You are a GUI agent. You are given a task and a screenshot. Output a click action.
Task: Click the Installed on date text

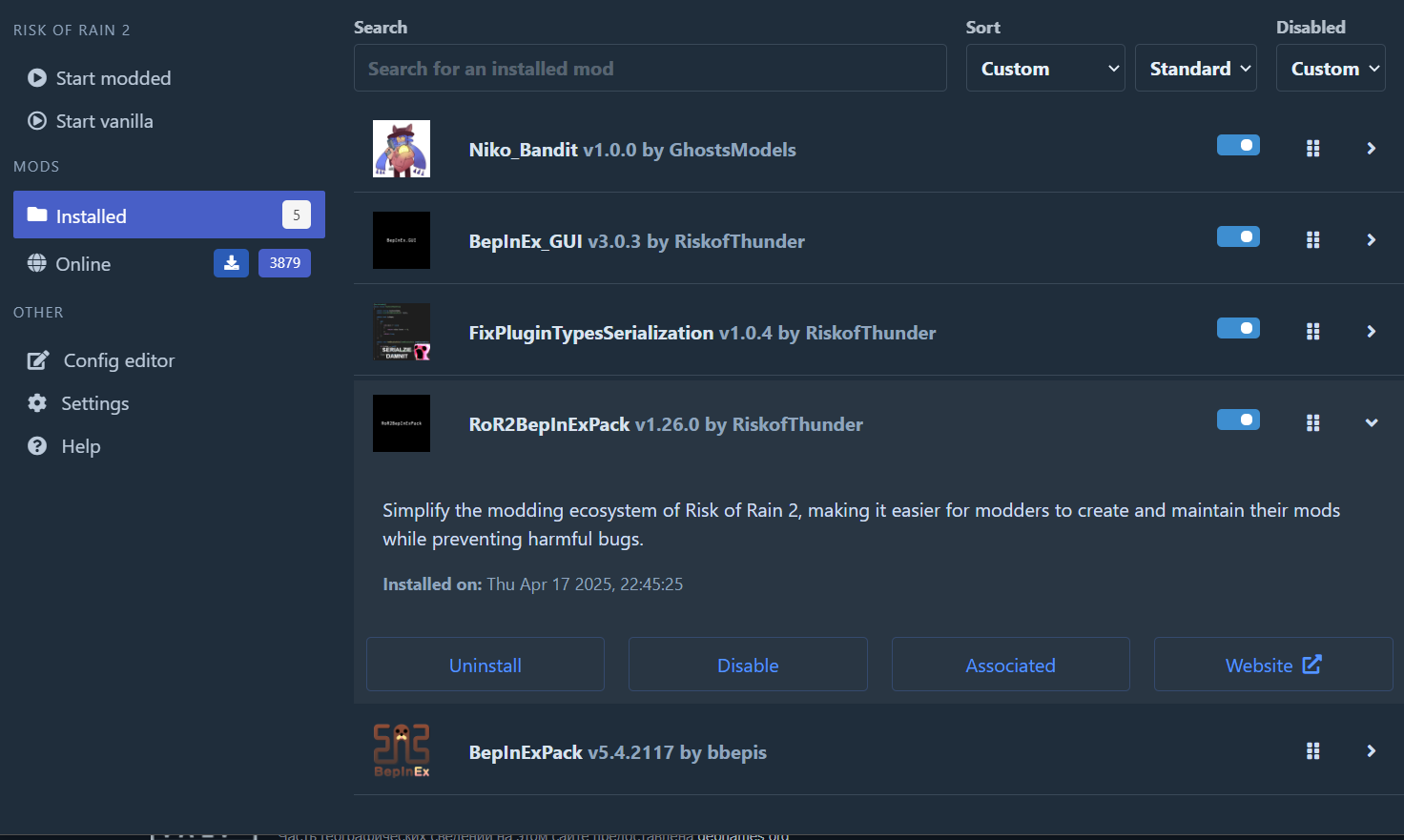pyautogui.click(x=533, y=584)
